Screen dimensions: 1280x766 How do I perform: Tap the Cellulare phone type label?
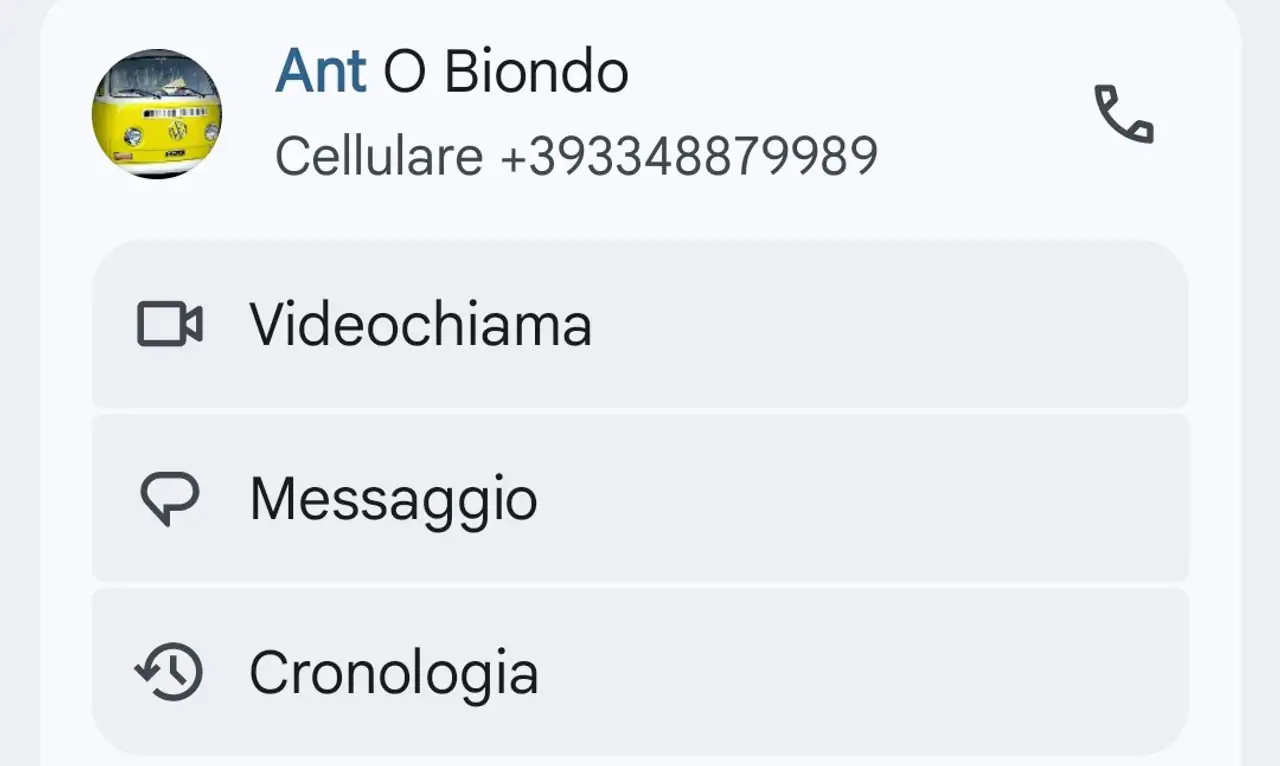(x=379, y=156)
